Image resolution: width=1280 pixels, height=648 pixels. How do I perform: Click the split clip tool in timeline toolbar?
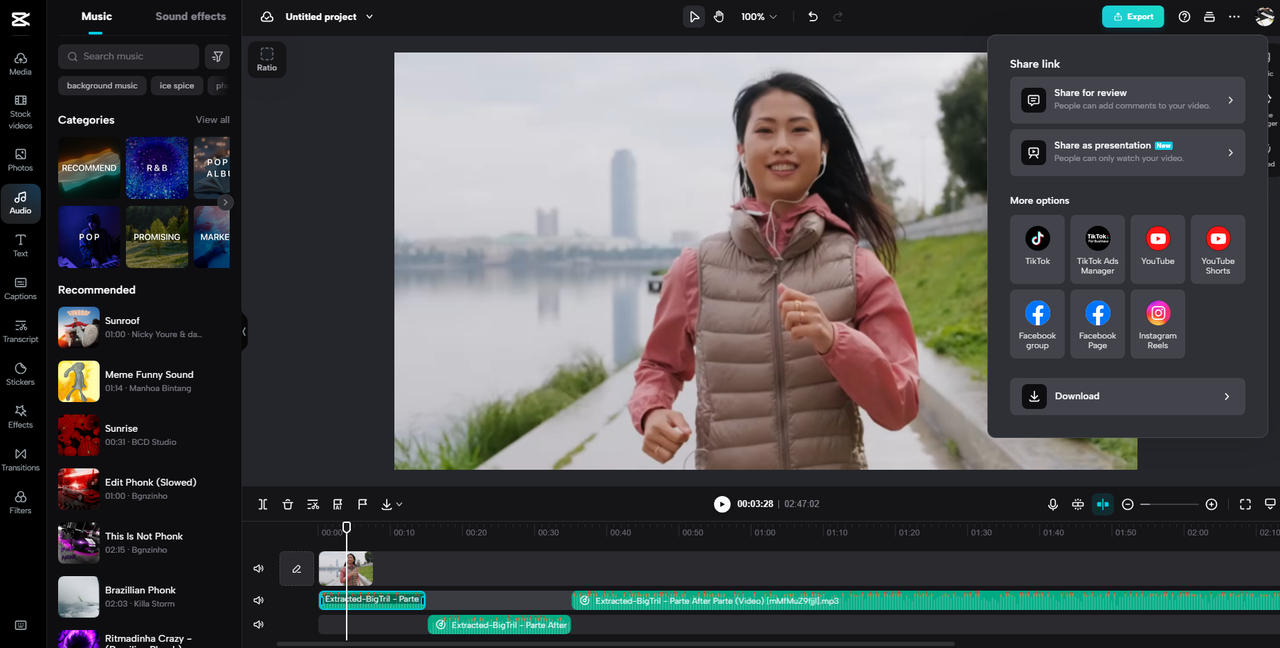(x=263, y=504)
